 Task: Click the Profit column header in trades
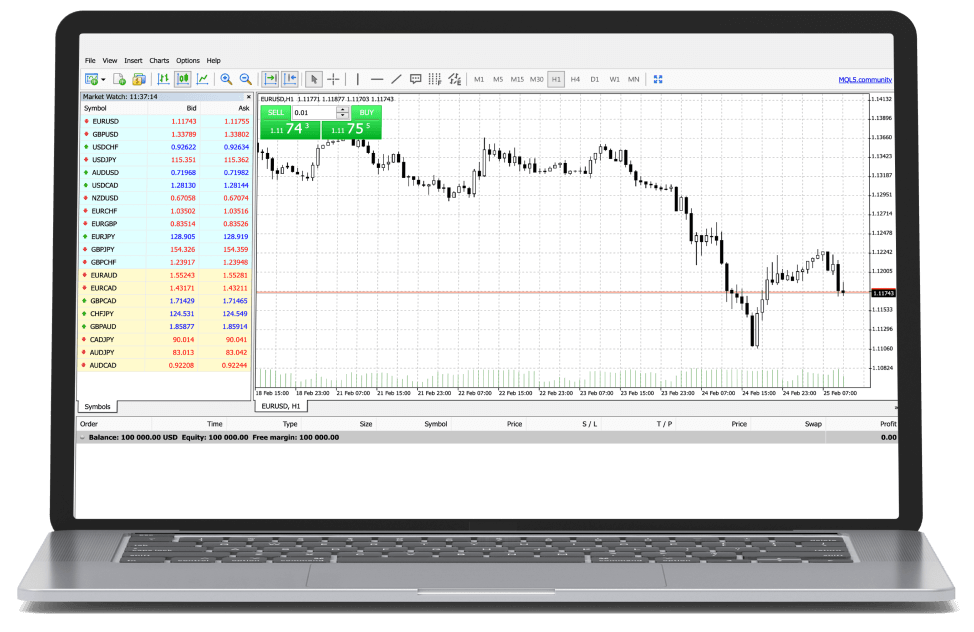pos(888,424)
